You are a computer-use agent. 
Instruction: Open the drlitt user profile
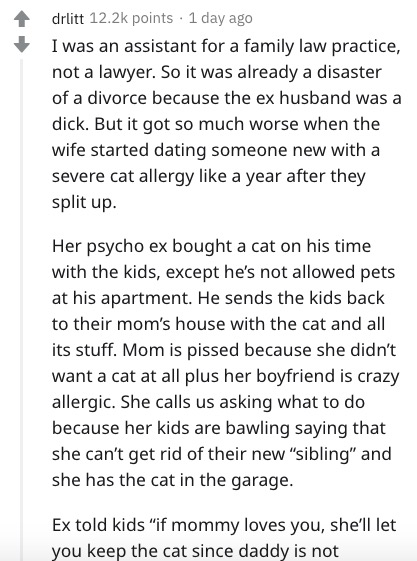(68, 18)
